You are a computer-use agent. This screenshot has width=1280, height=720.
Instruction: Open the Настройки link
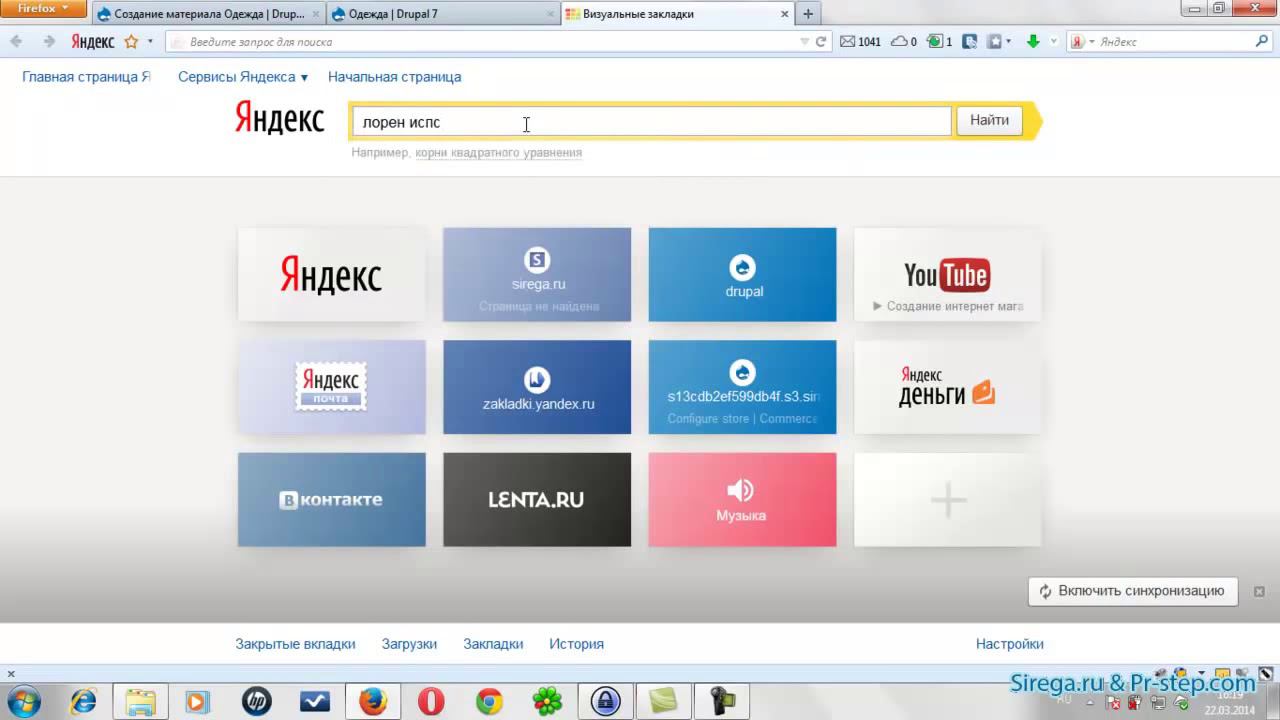(1009, 644)
